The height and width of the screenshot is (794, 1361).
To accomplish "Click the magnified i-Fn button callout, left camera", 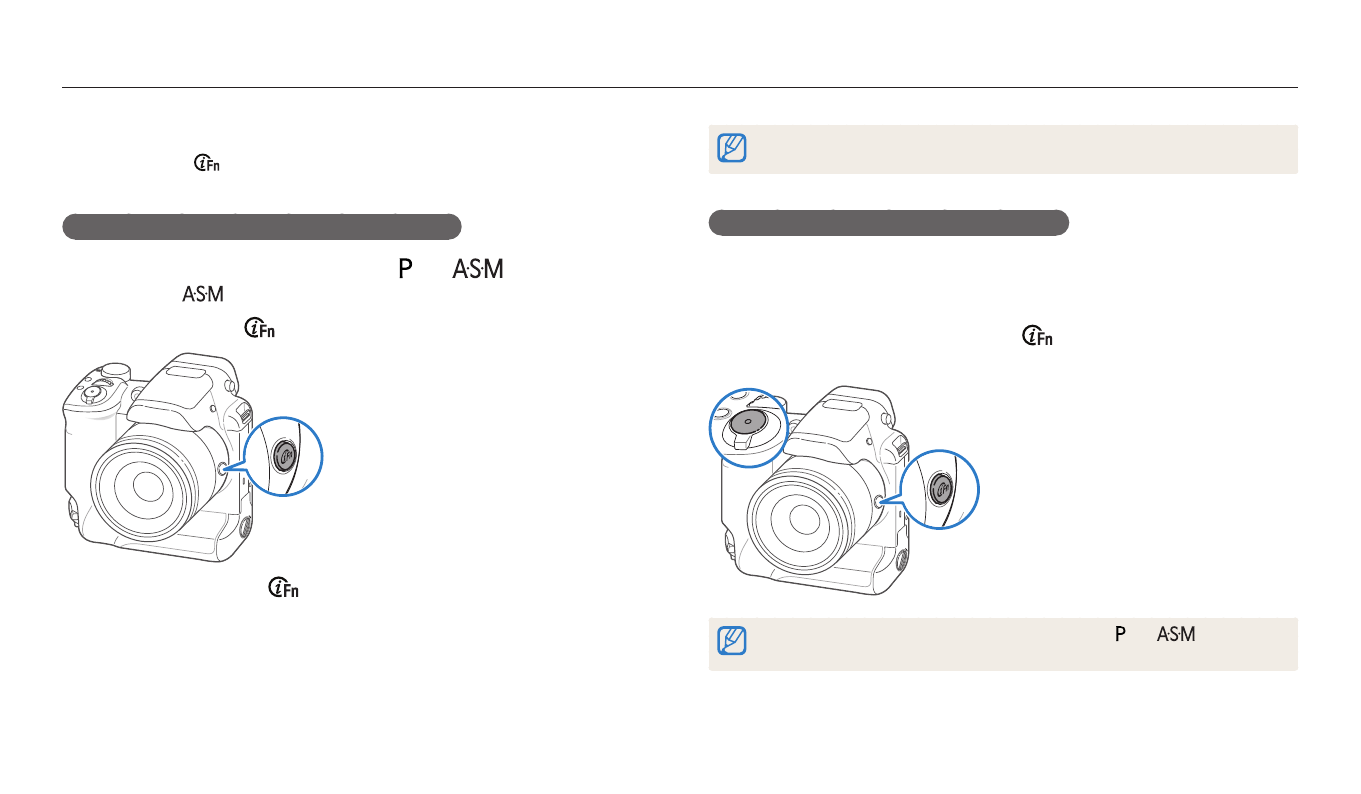I will (x=283, y=456).
